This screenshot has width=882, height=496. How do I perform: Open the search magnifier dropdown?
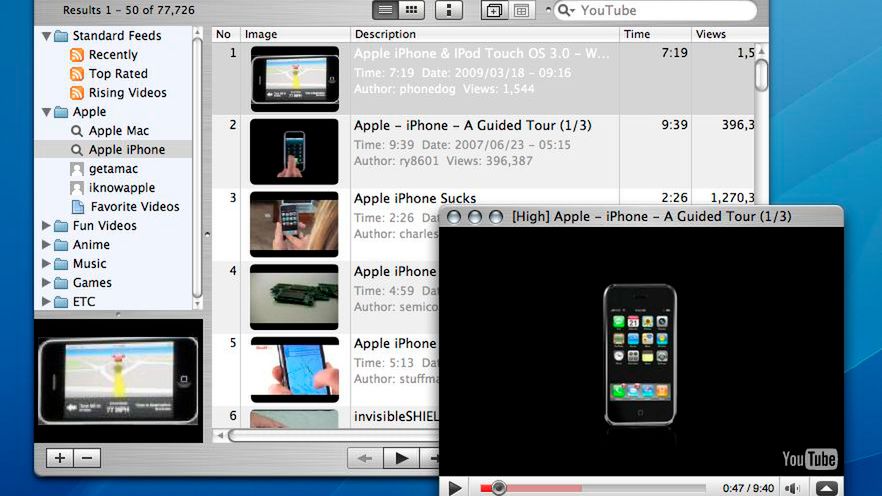click(566, 10)
